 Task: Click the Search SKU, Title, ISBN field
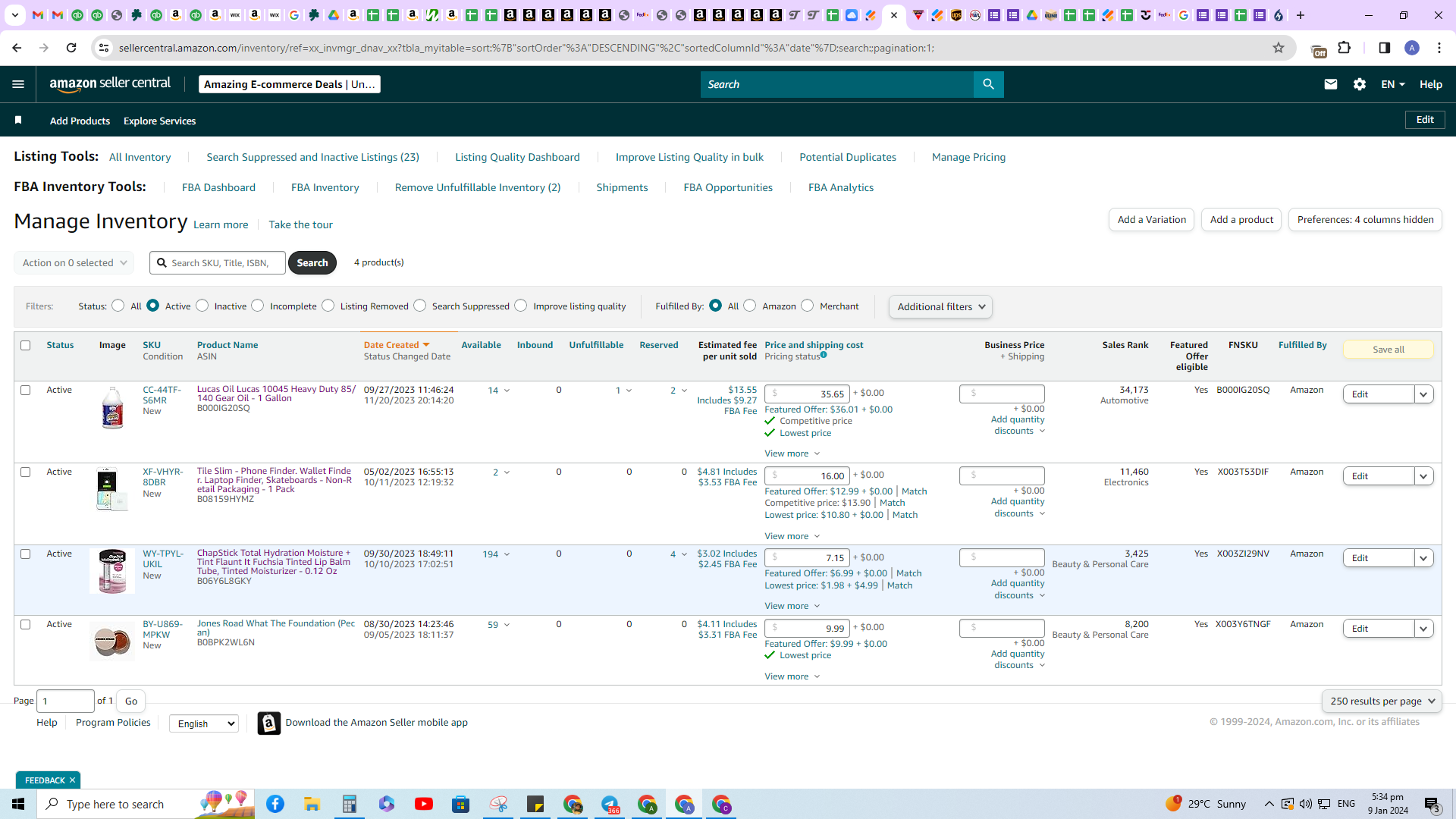(218, 263)
